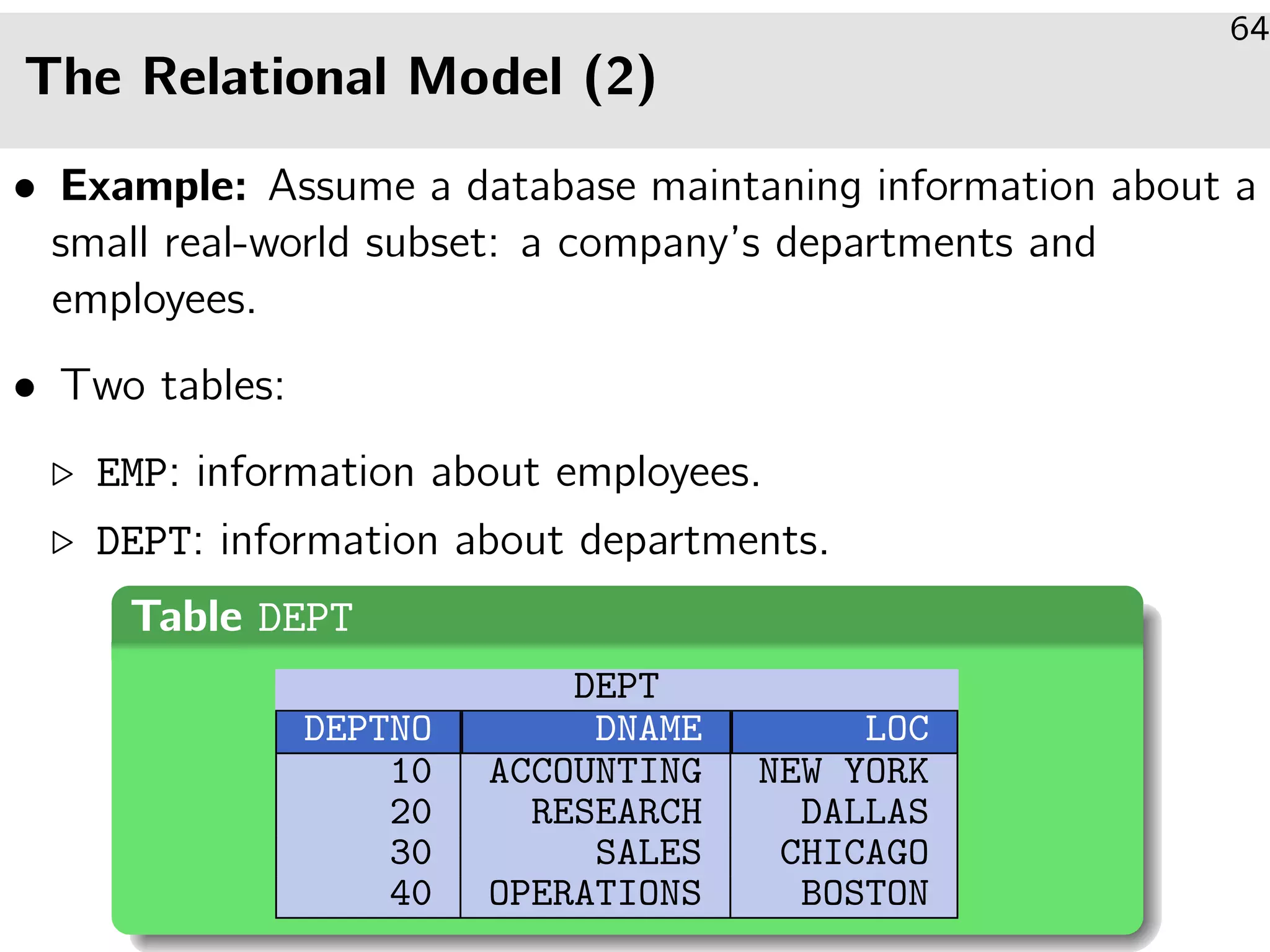The height and width of the screenshot is (952, 1270).
Task: Click the NEW YORK location cell
Action: 843,772
